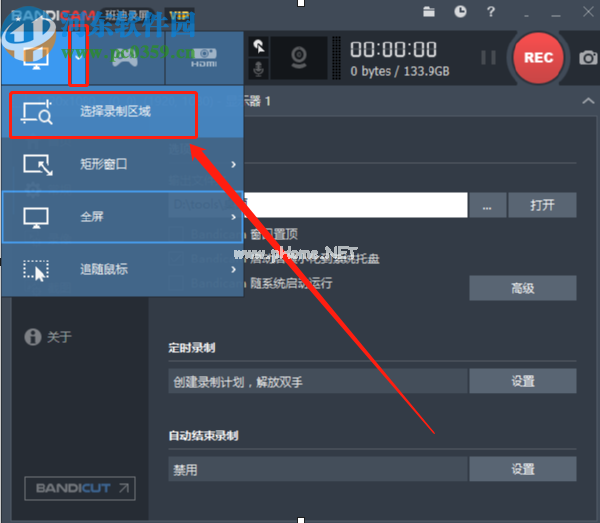Open help via the question mark icon
600x523 pixels.
491,12
